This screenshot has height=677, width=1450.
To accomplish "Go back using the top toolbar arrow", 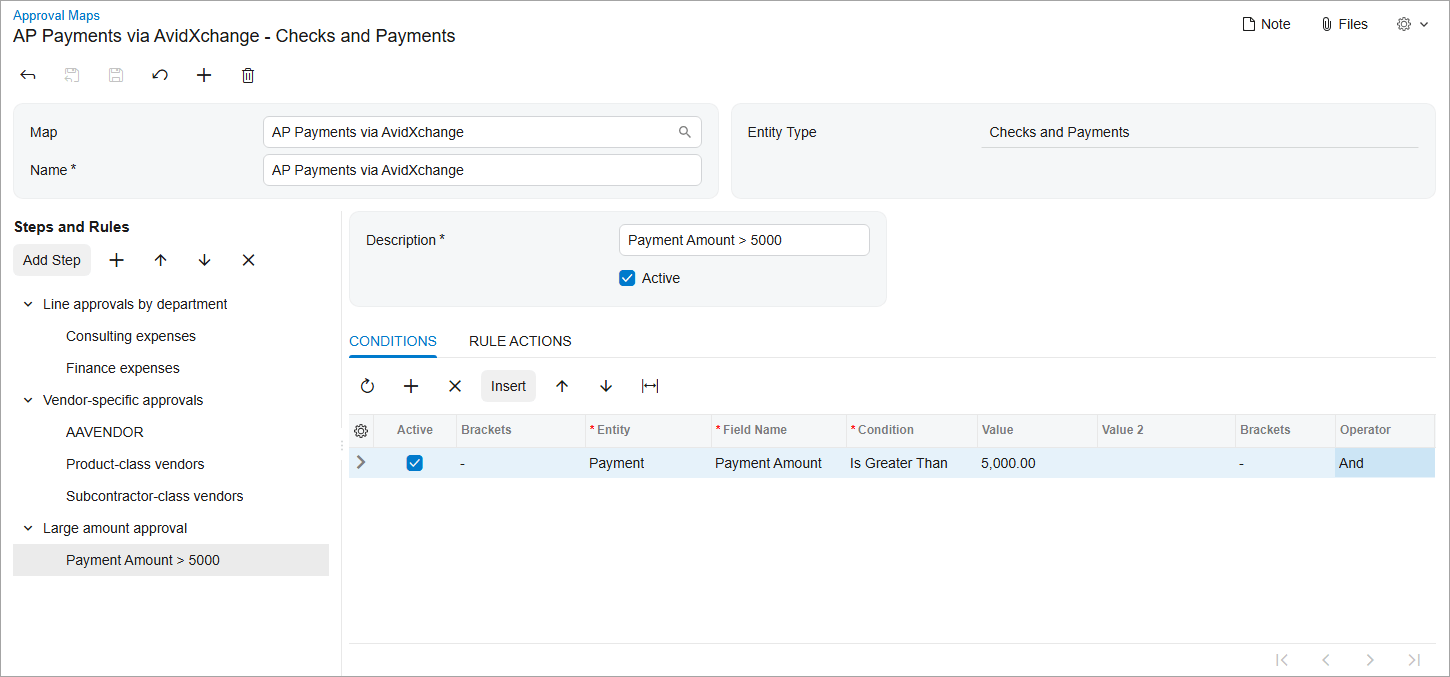I will 28,75.
